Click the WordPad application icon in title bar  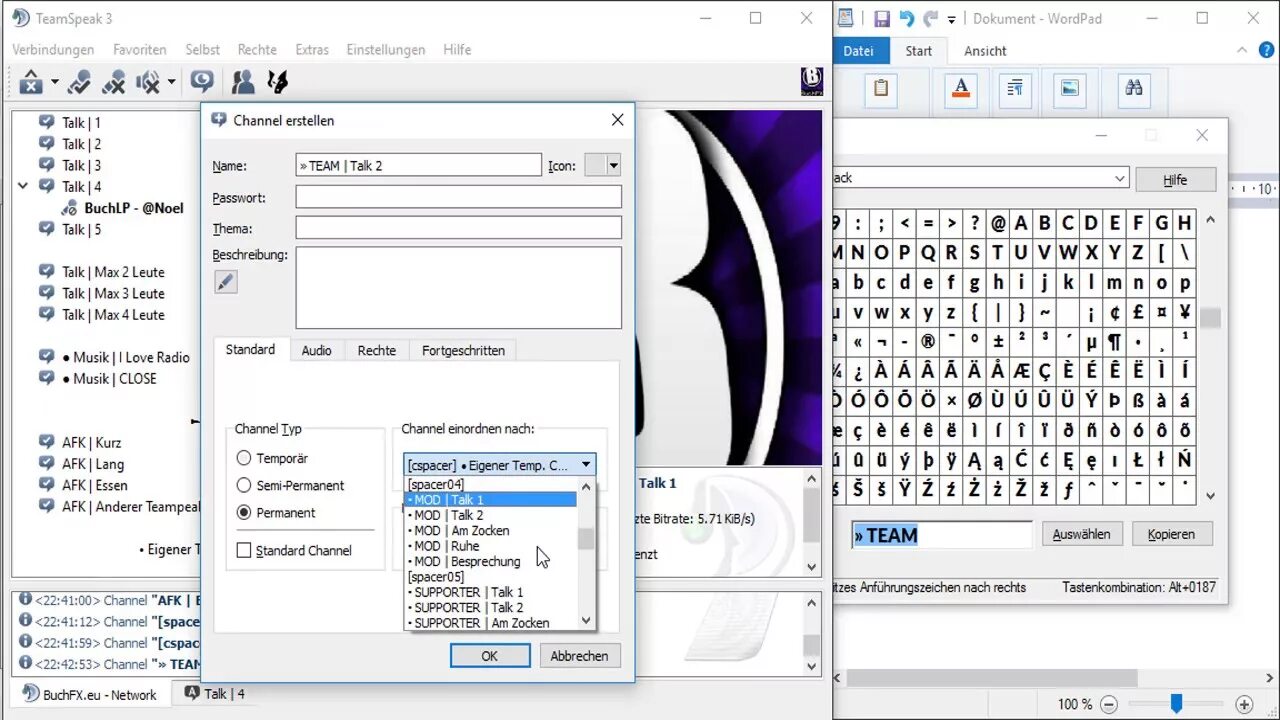coord(846,18)
